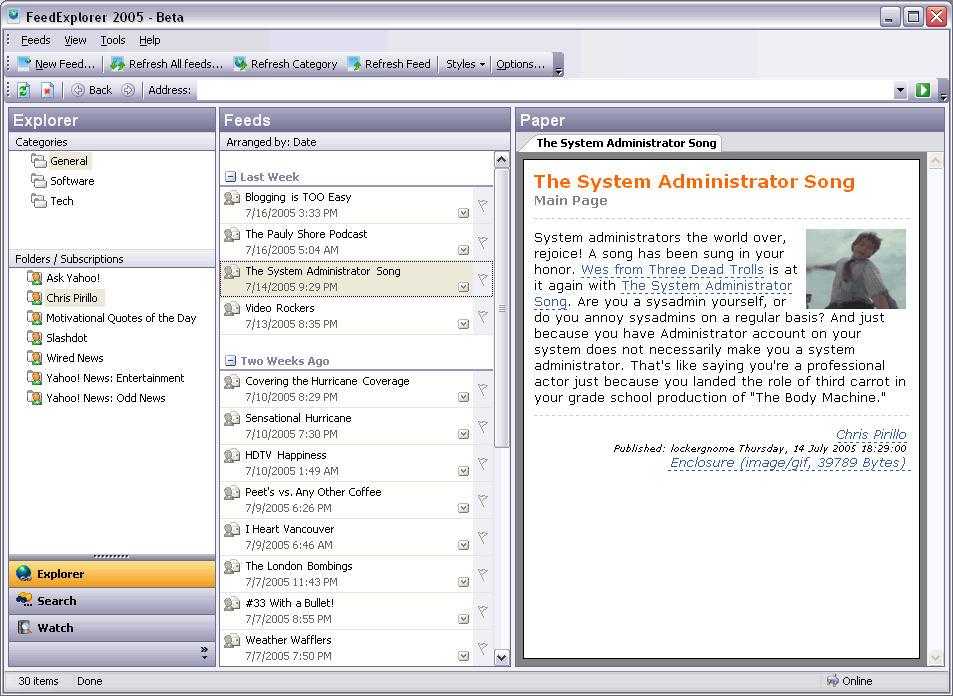Toggle flag on The Pauly Shore Podcast
Viewport: 953px width, 696px height.
point(483,243)
